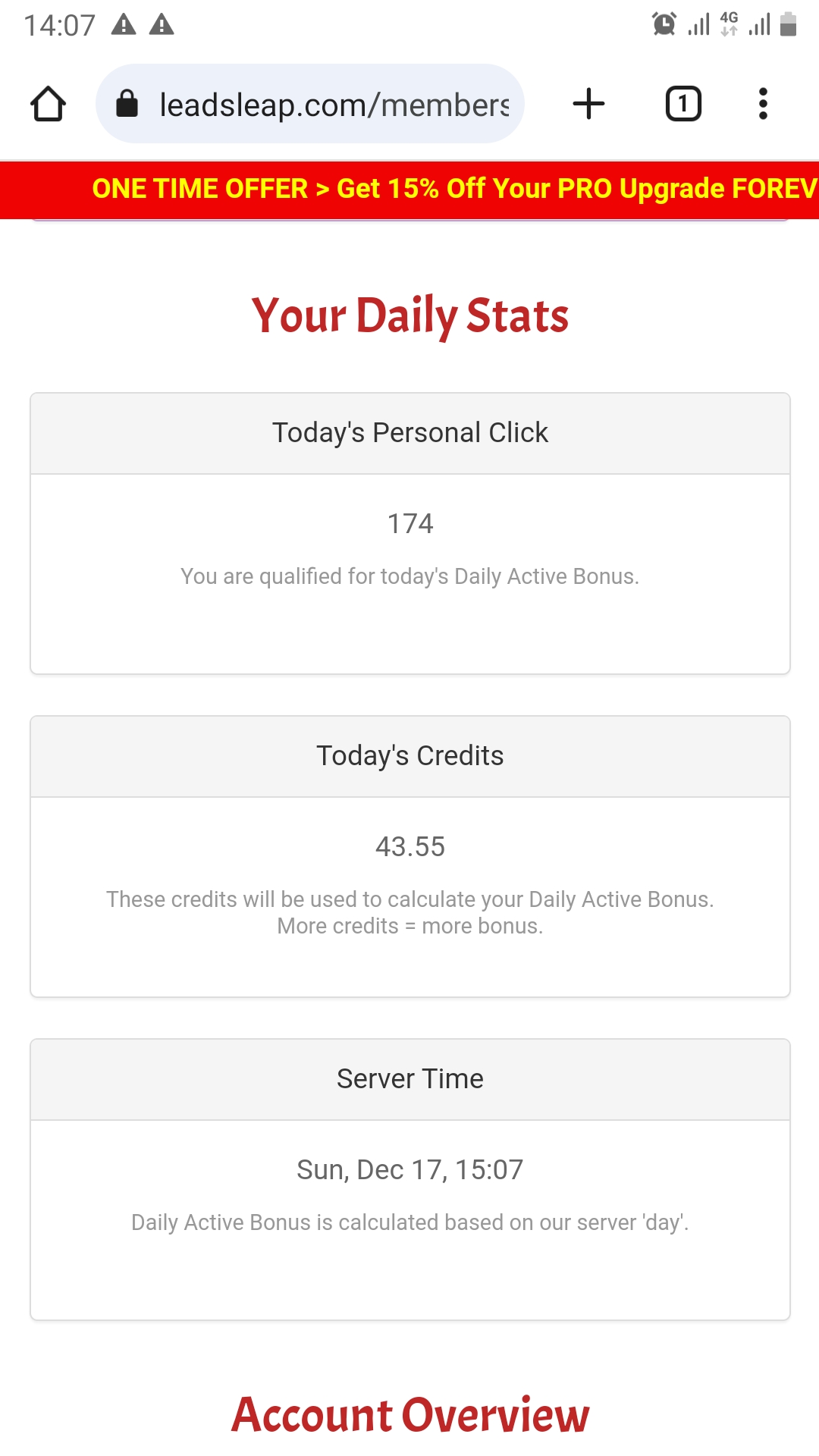This screenshot has width=819, height=1456.
Task: Tap the first warning triangle notification icon
Action: tap(124, 25)
